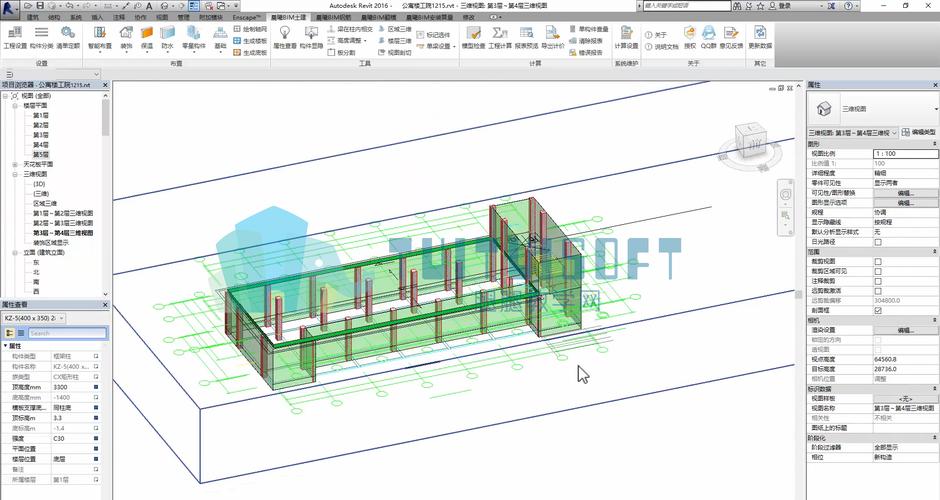The width and height of the screenshot is (940, 500).
Task: Switch to the 晨曦BIM钢筋 ribbon tab
Action: (x=334, y=18)
